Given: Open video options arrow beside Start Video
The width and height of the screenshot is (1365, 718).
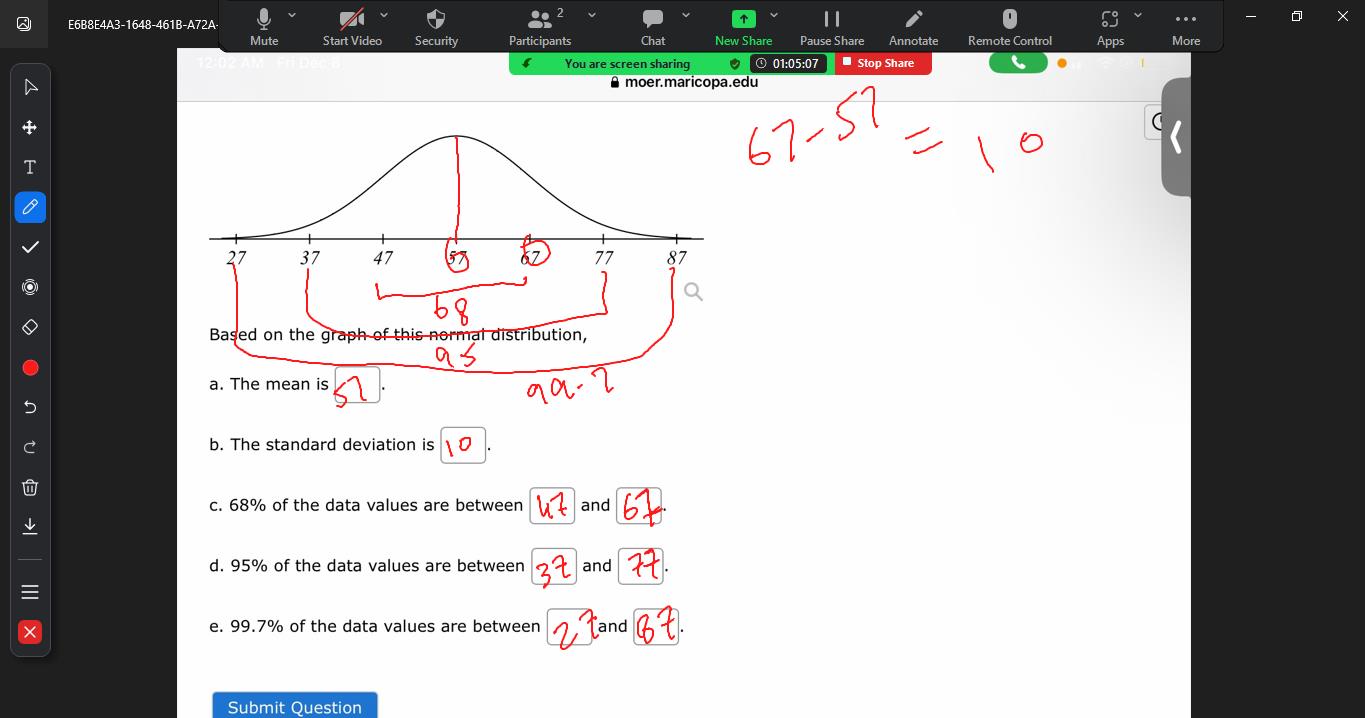Looking at the screenshot, I should (384, 15).
